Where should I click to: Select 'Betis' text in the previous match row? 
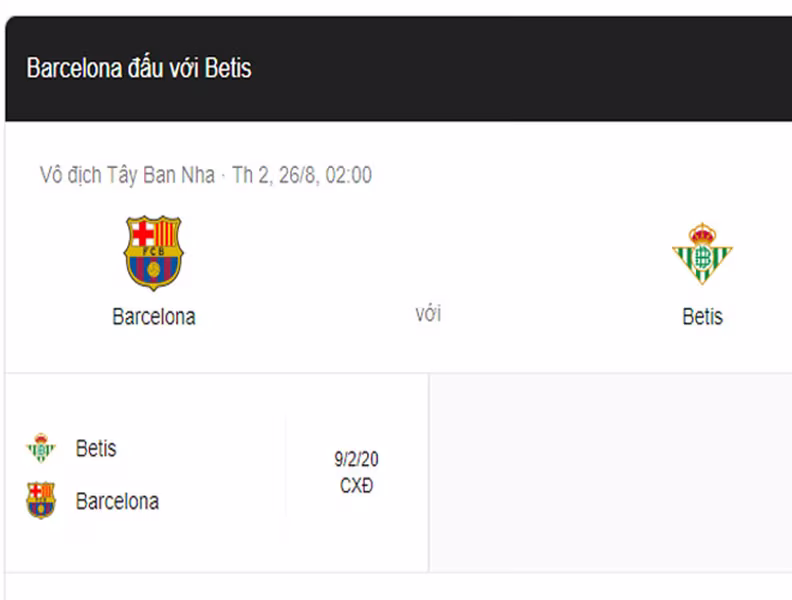96,448
